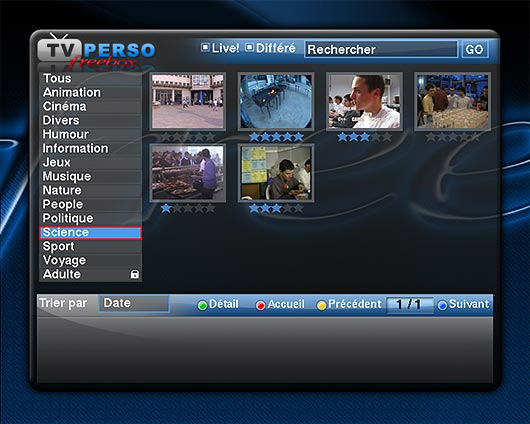Go to the Sport category
530x424 pixels.
pyautogui.click(x=91, y=246)
